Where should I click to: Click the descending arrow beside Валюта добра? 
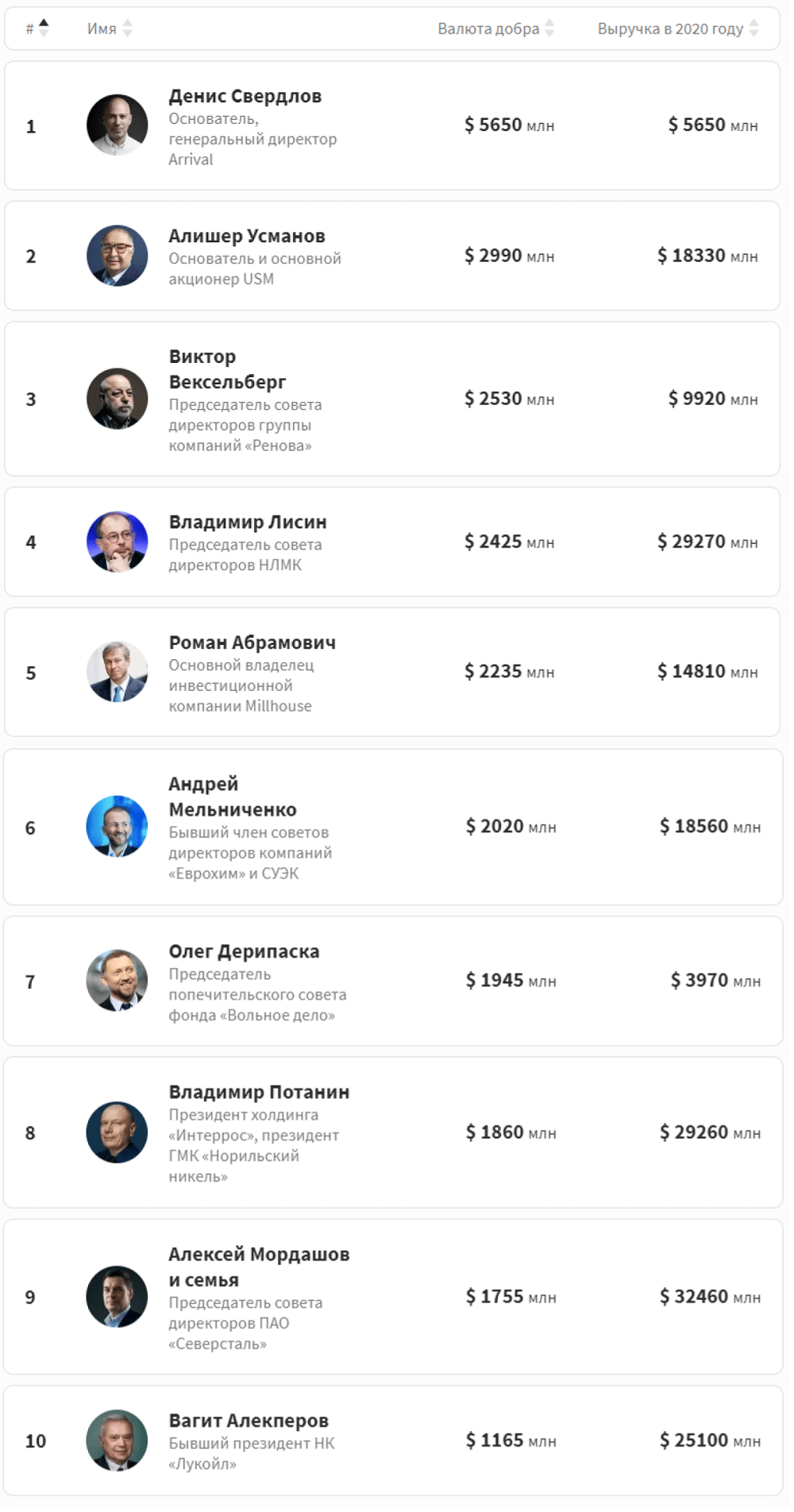pos(548,33)
